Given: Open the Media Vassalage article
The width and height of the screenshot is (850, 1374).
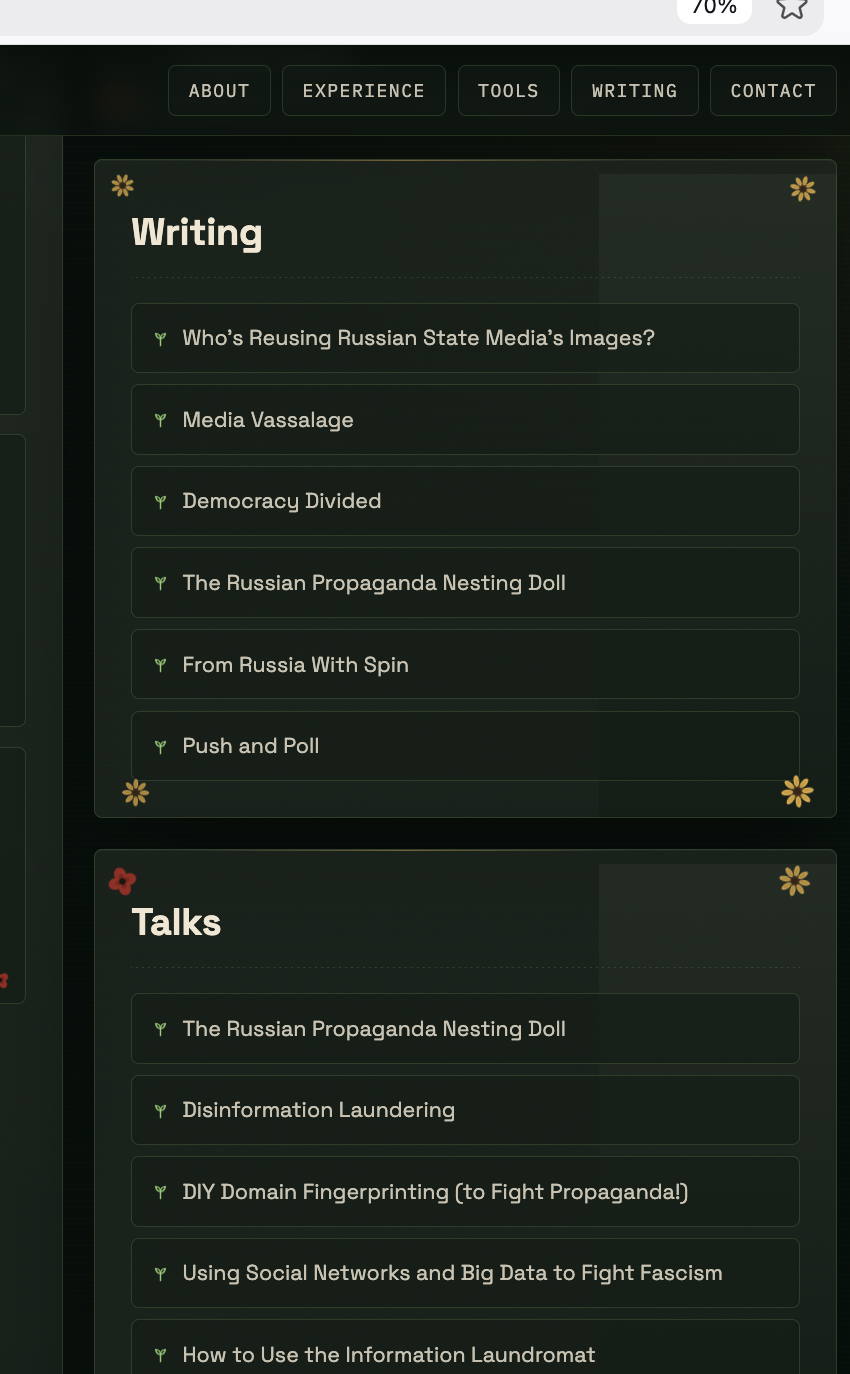Looking at the screenshot, I should pyautogui.click(x=465, y=420).
